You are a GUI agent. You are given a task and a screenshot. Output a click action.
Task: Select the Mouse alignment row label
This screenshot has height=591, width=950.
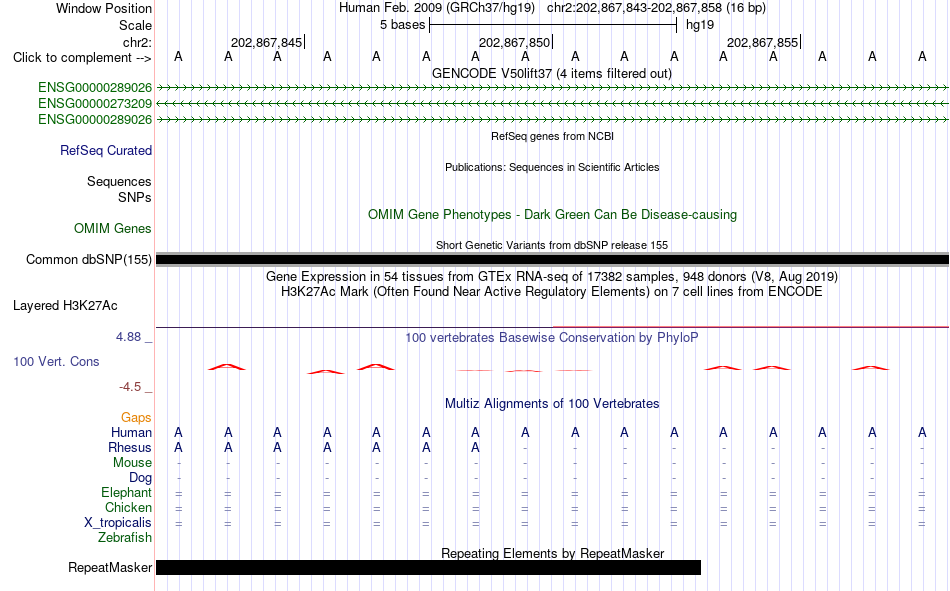click(x=132, y=462)
